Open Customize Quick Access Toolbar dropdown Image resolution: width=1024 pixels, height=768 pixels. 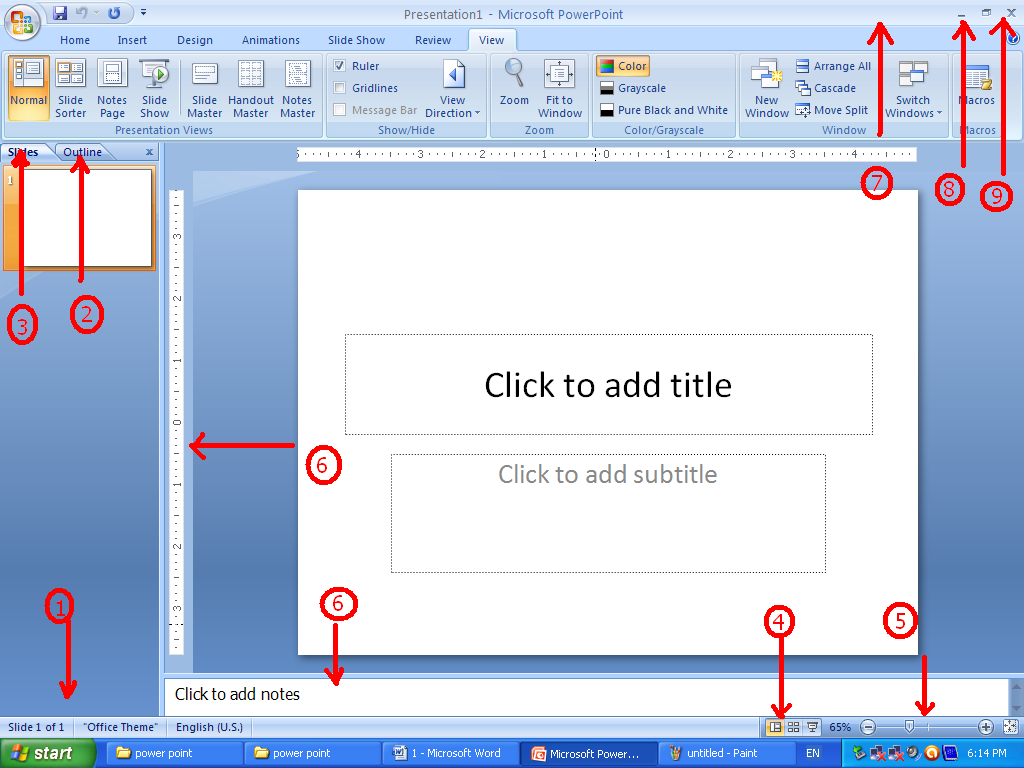click(144, 12)
